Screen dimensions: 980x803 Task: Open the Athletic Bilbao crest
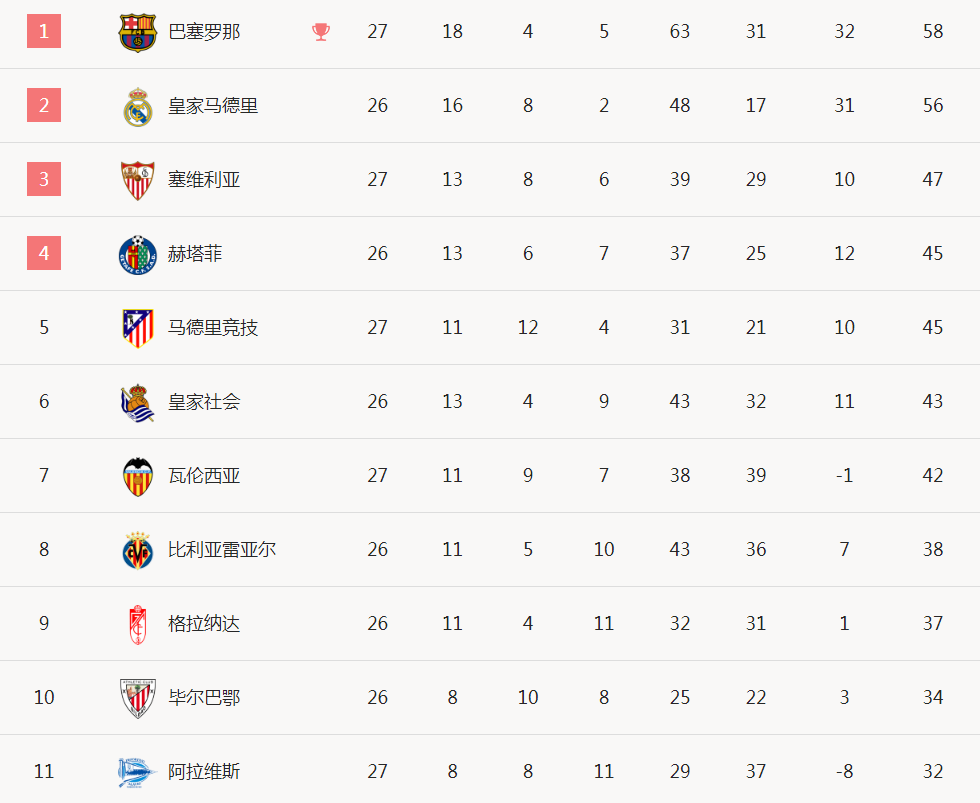tap(138, 698)
